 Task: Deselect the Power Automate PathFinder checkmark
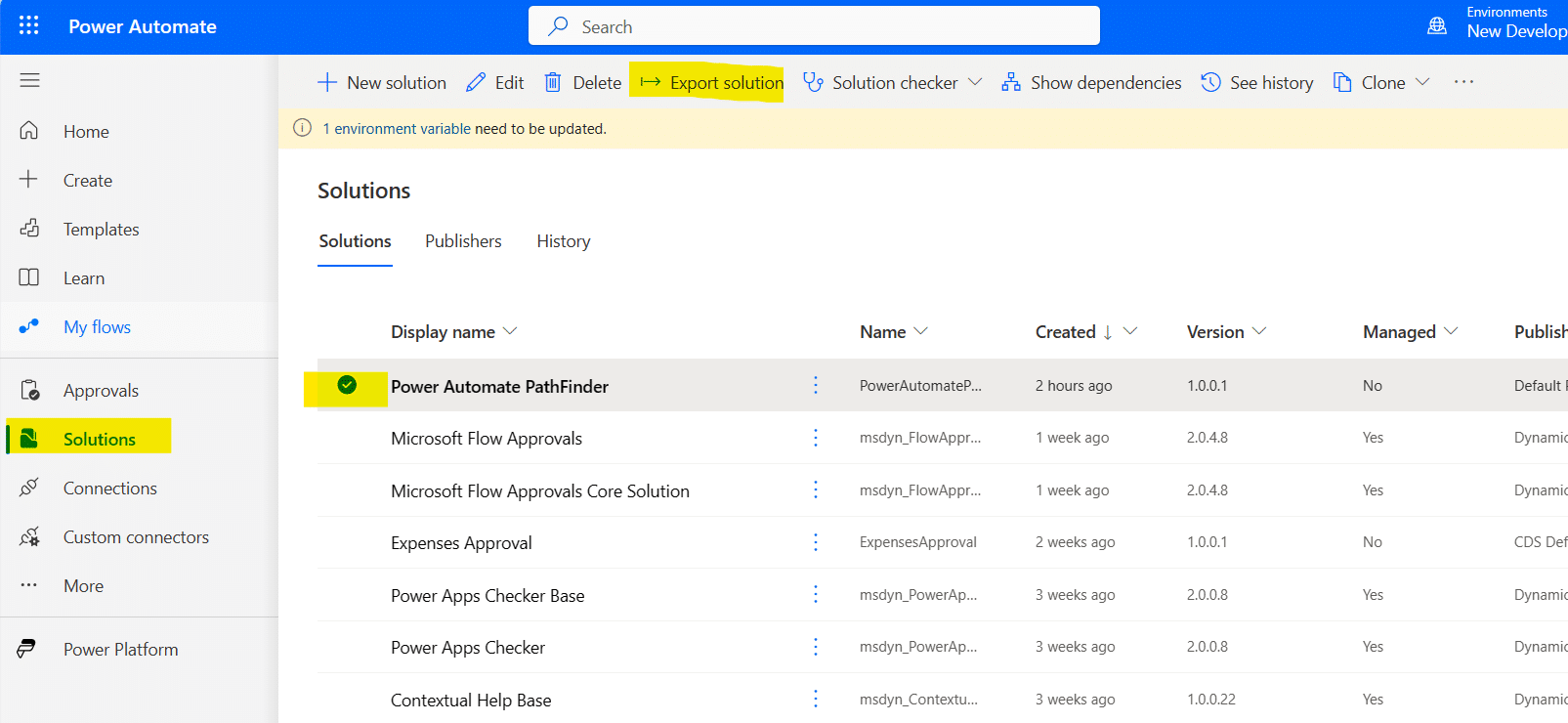click(x=347, y=385)
